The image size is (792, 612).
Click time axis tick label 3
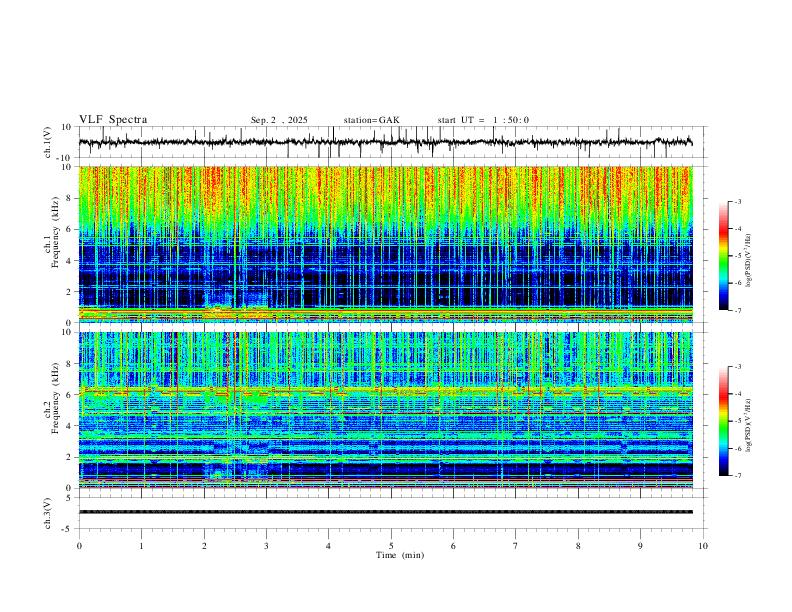point(266,546)
